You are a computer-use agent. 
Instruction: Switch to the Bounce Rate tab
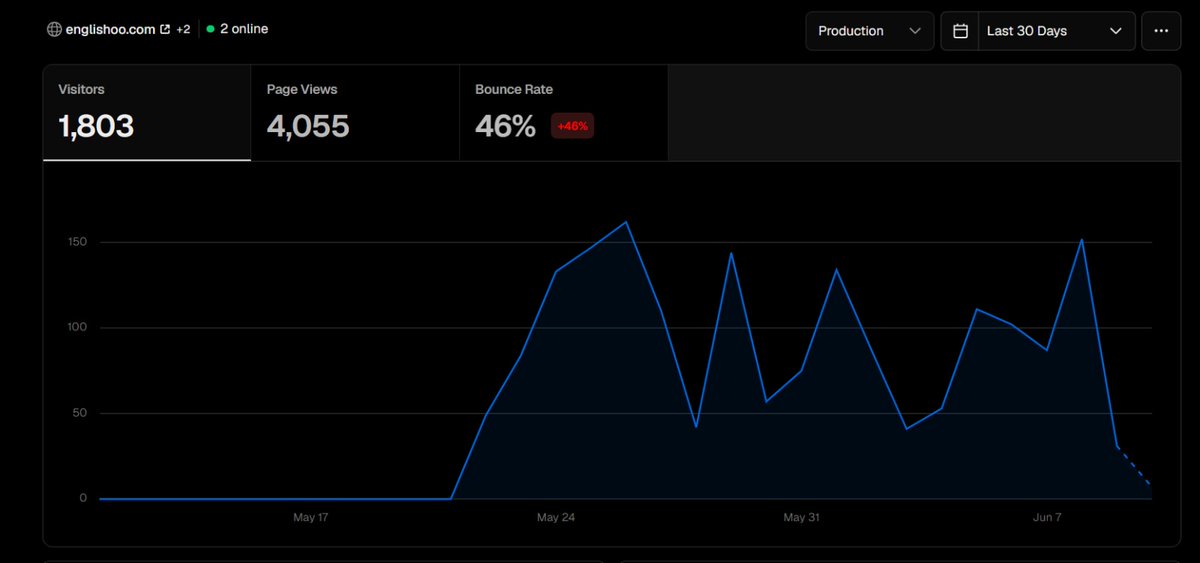564,113
